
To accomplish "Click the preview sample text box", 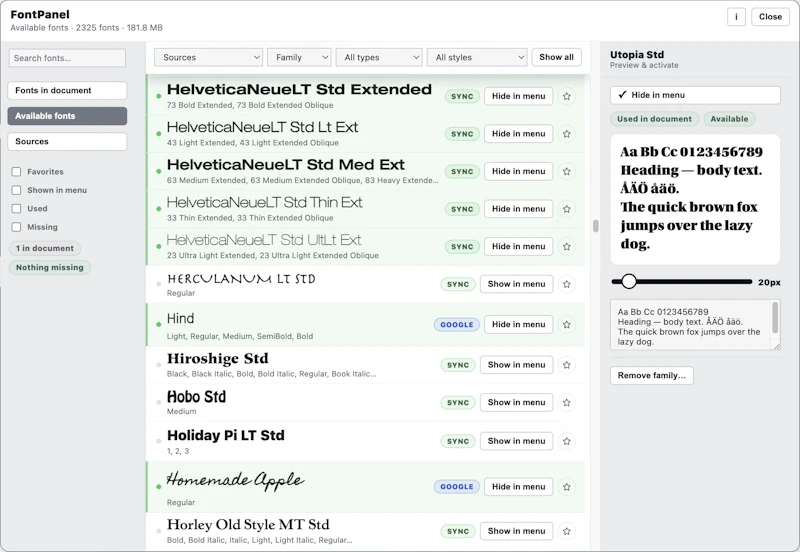I will (x=695, y=325).
